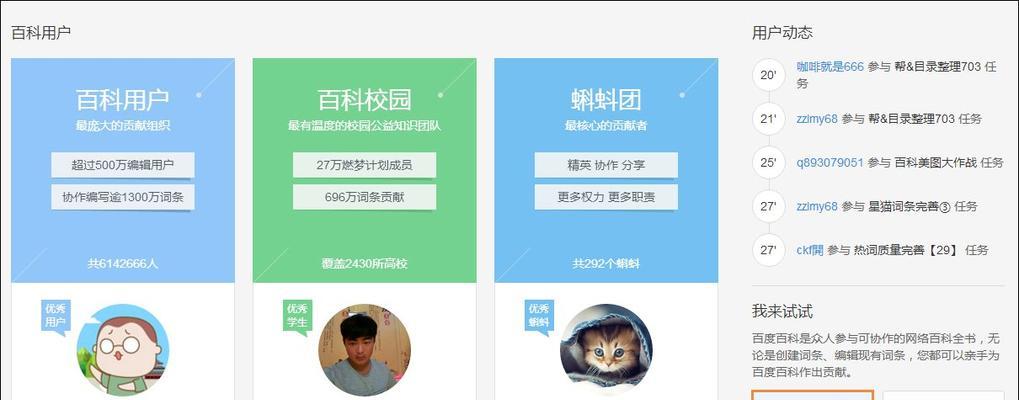Click the kitten avatar under 蝌蚪团
The height and width of the screenshot is (400, 1019).
click(606, 350)
